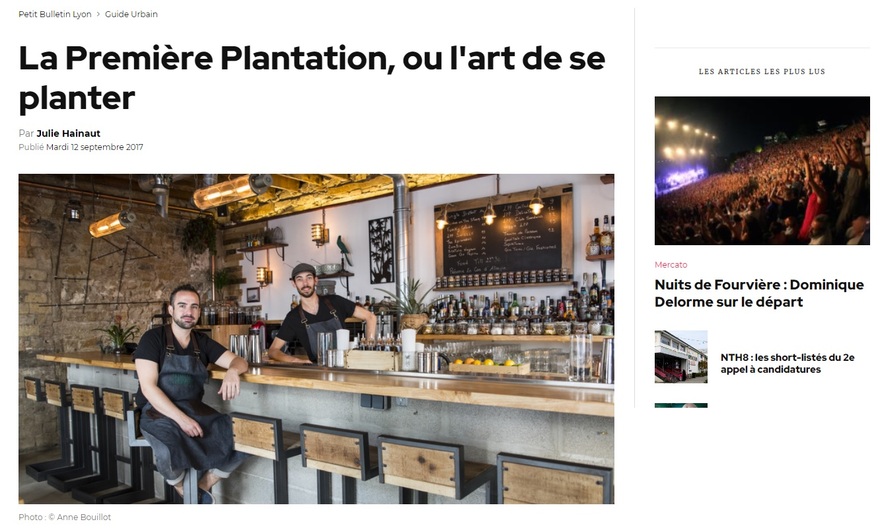Click the Publié label before the date
This screenshot has height=530, width=880.
coord(31,147)
